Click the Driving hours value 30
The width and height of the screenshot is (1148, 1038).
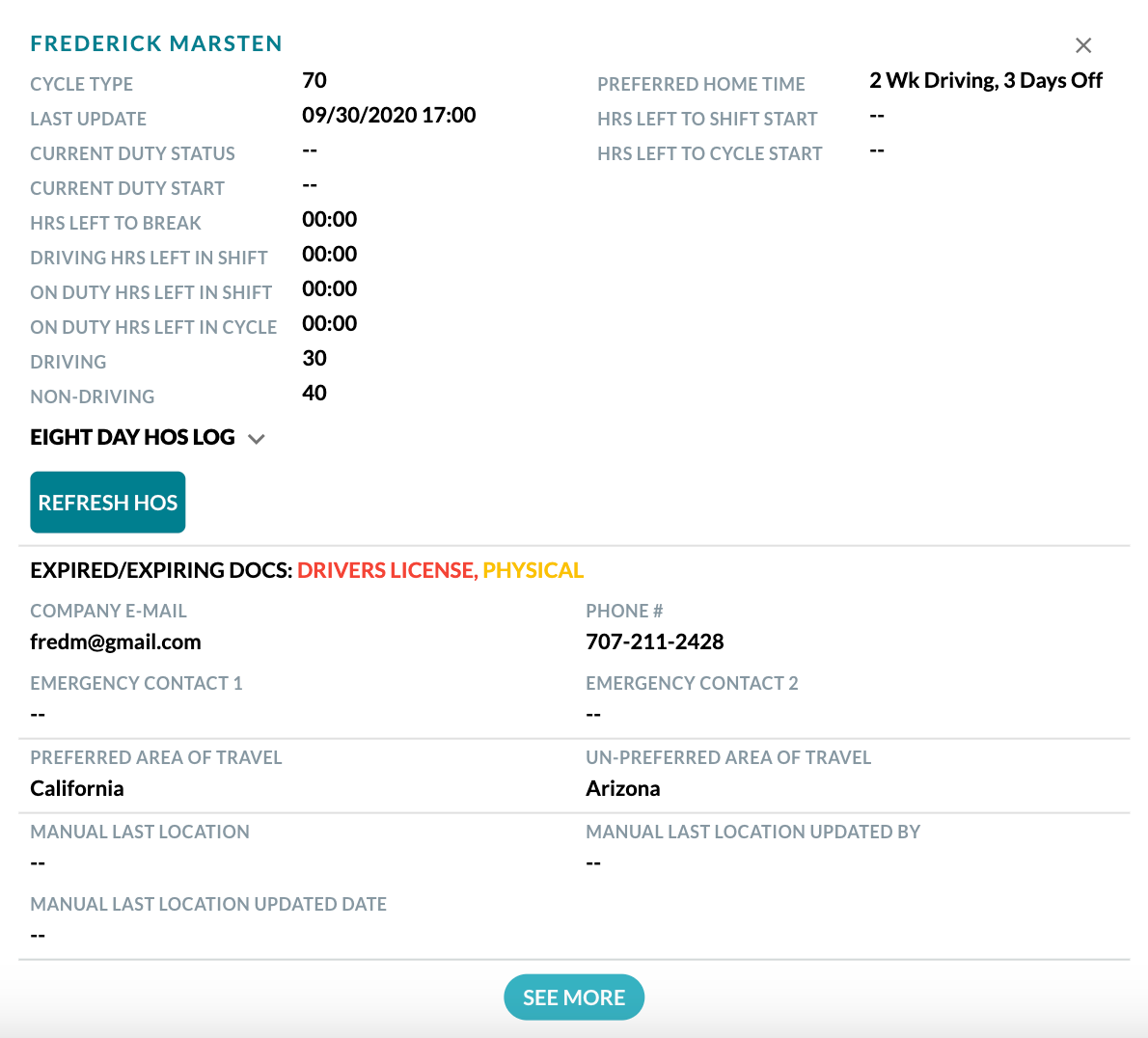[314, 358]
